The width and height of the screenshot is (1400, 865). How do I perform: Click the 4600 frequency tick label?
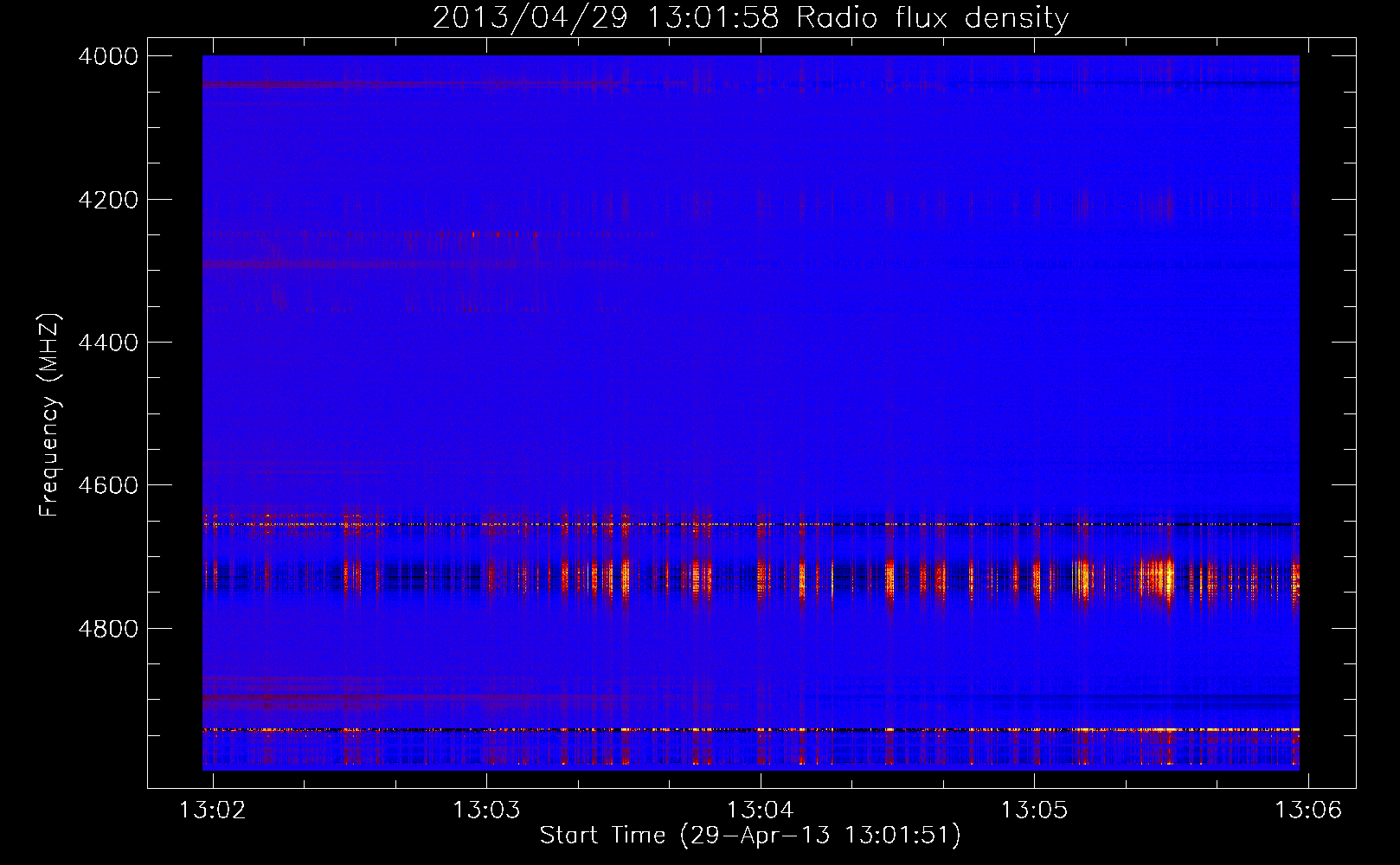tap(108, 485)
